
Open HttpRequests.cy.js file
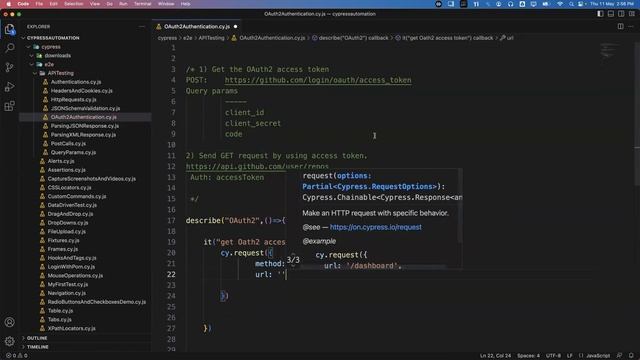[x=73, y=100]
